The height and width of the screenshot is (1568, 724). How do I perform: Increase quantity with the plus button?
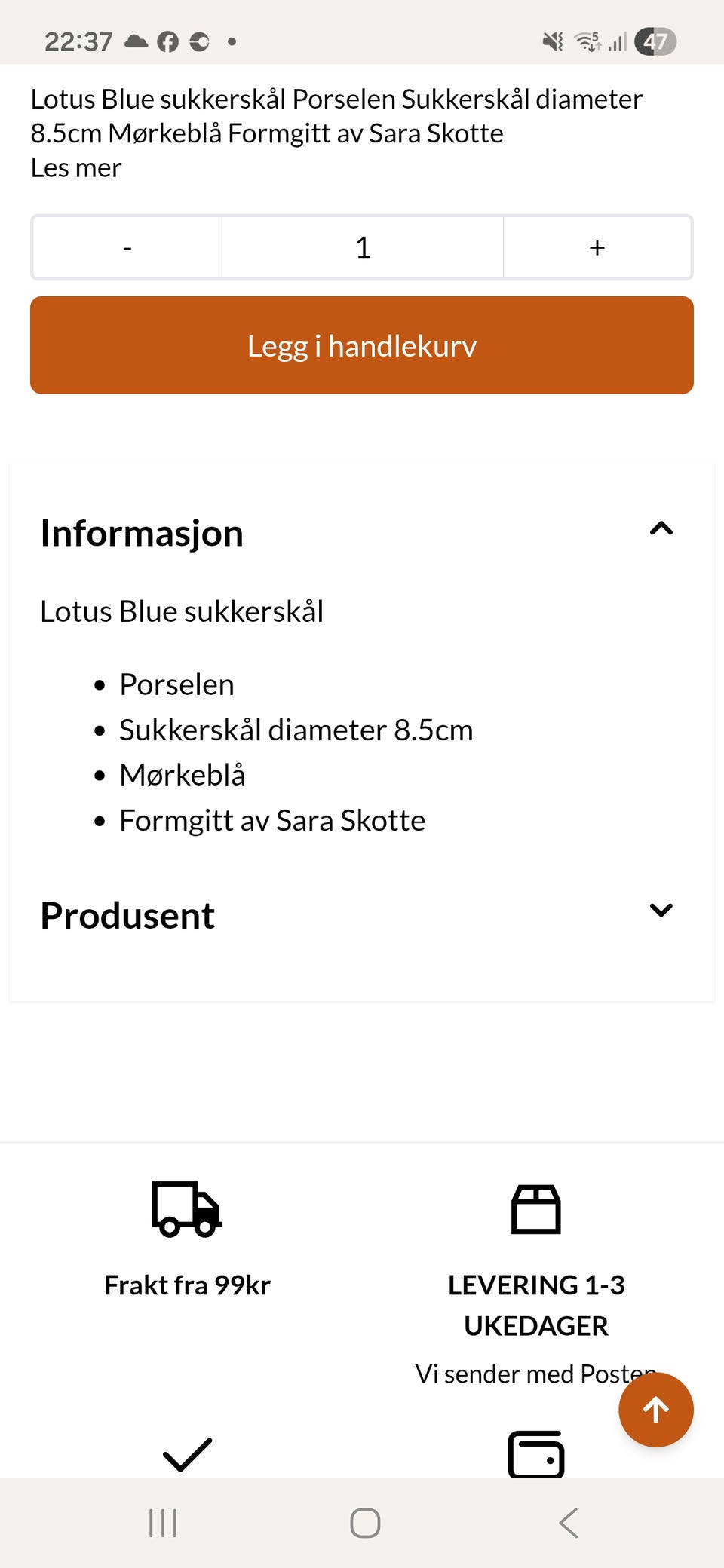click(x=597, y=247)
